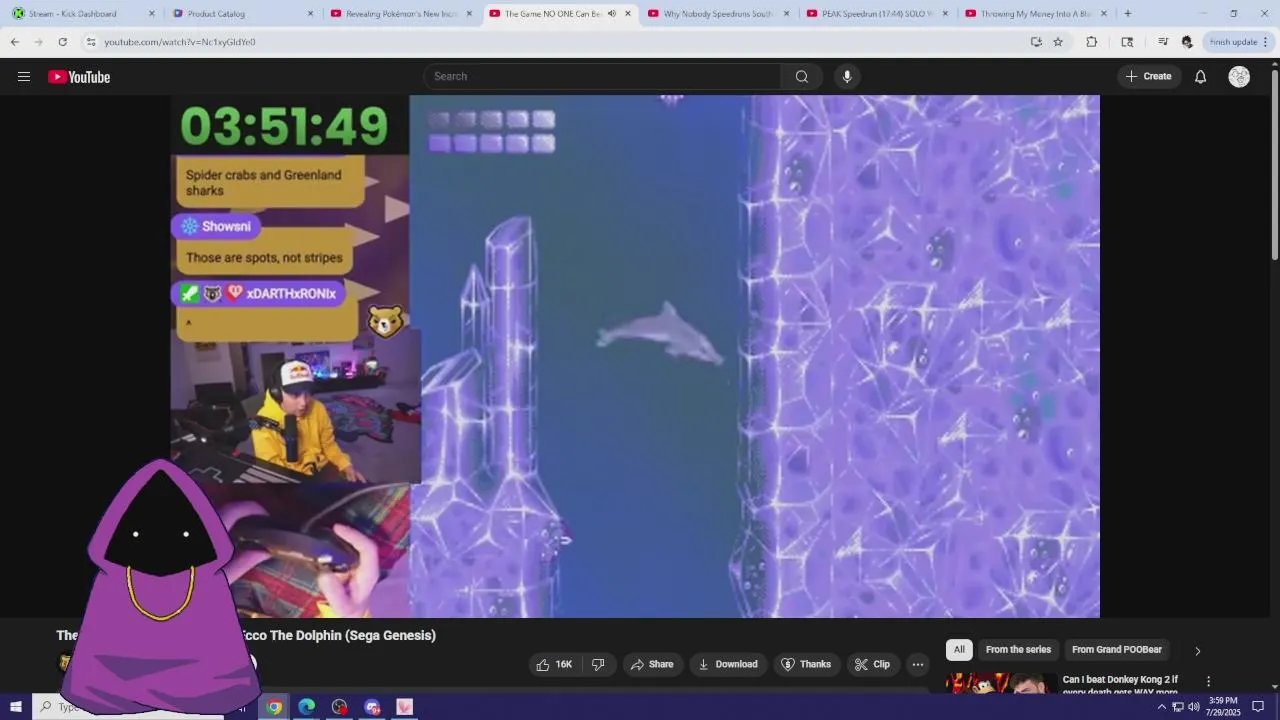The width and height of the screenshot is (1280, 720).
Task: Open the install or cast icon in address bar
Action: pyautogui.click(x=1036, y=42)
